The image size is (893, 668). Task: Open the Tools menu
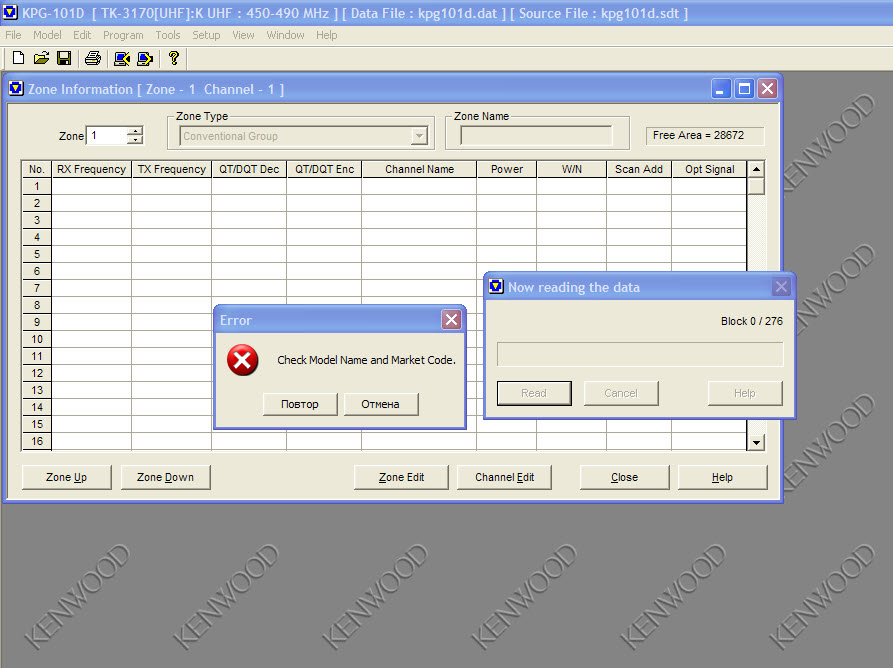pos(168,35)
